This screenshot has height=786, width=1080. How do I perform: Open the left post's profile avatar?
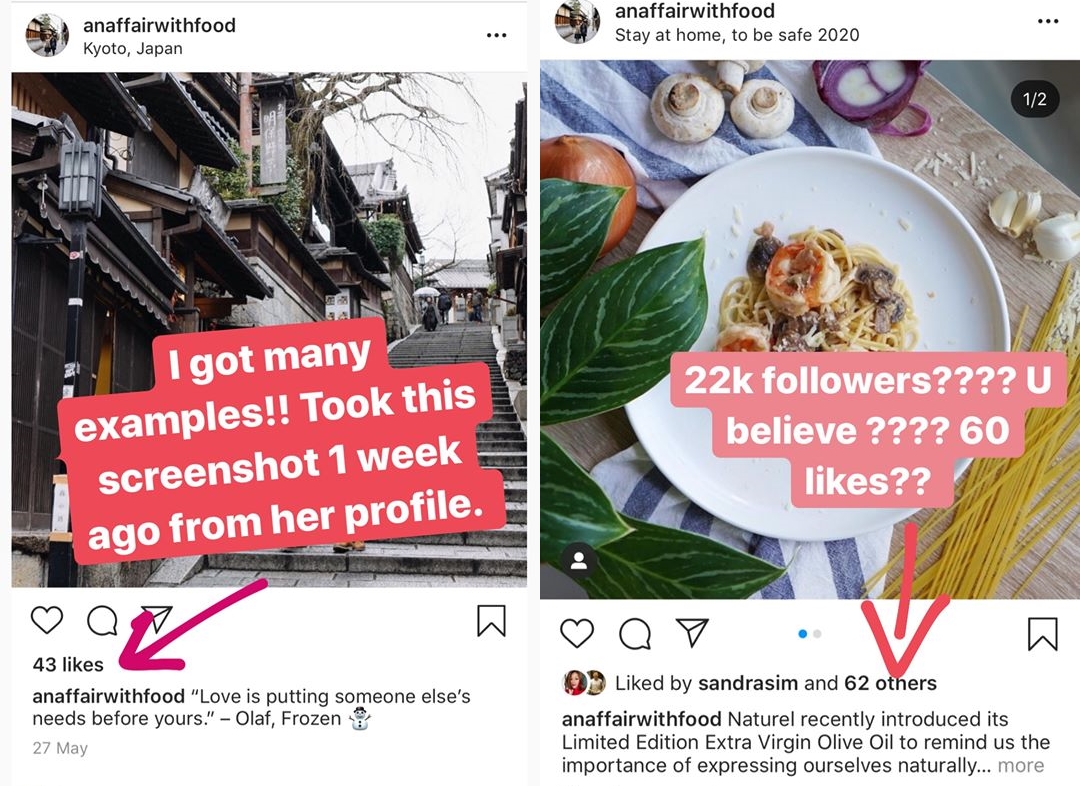pos(47,35)
